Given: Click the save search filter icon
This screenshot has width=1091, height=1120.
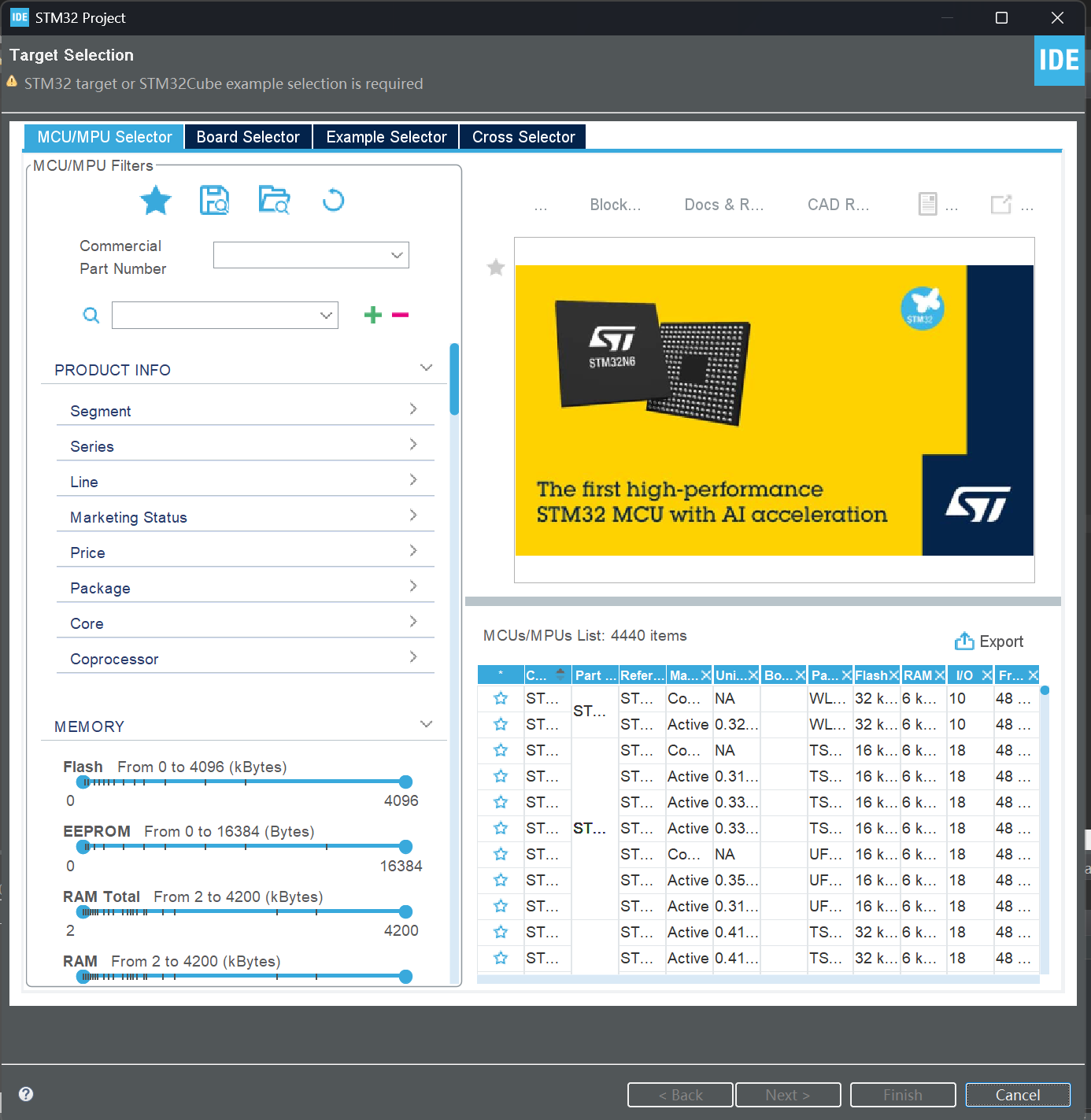Looking at the screenshot, I should [214, 201].
